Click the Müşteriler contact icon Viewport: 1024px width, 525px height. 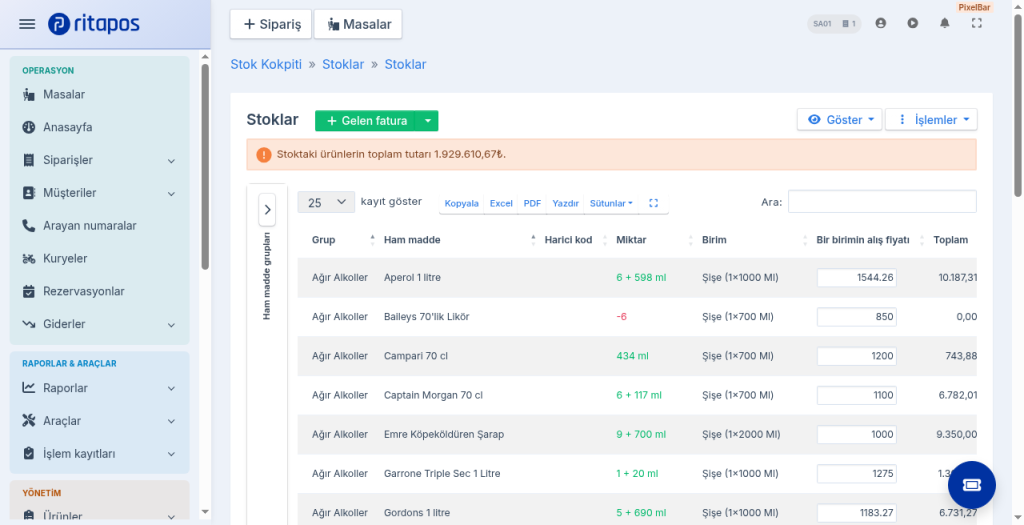coord(28,193)
